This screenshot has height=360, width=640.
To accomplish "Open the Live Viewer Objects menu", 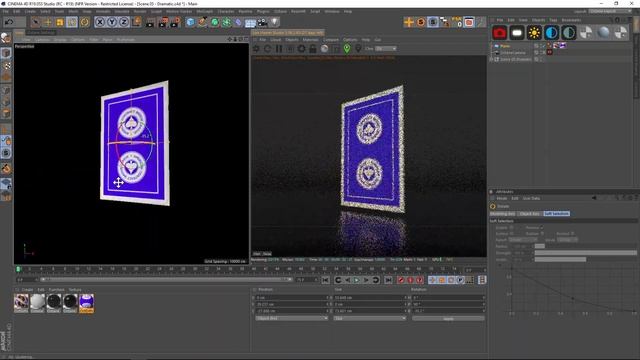I will (292, 40).
